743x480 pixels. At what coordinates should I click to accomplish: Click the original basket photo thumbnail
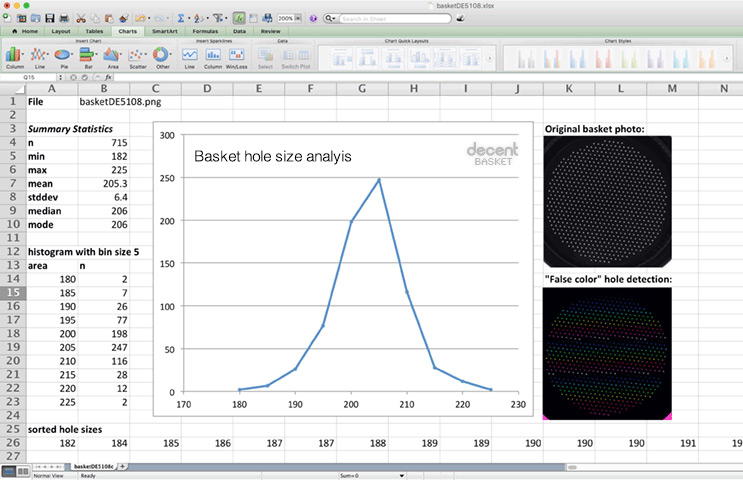coord(608,200)
